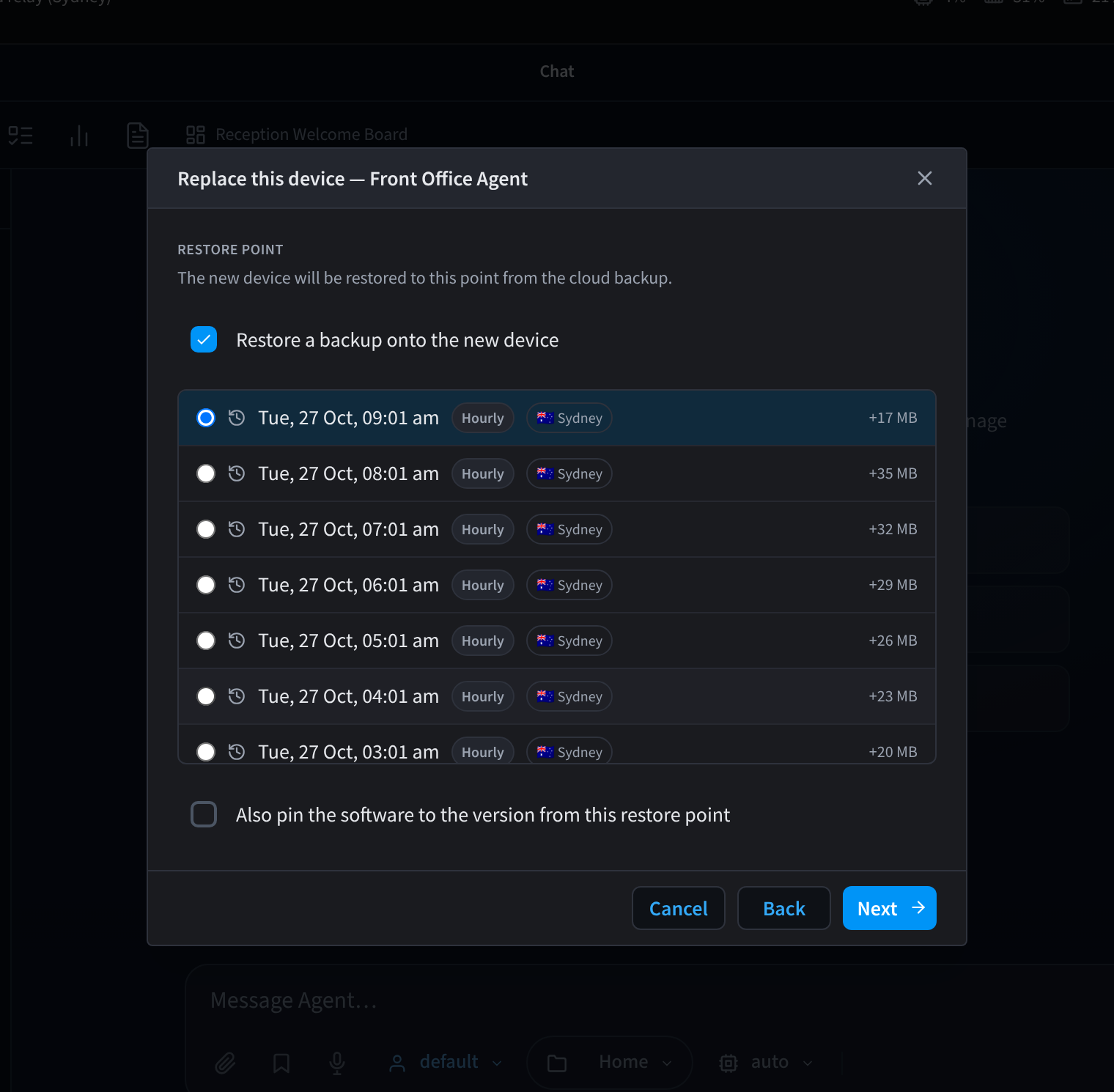The width and height of the screenshot is (1114, 1092).
Task: Click the +23 MB size value
Action: pos(893,696)
